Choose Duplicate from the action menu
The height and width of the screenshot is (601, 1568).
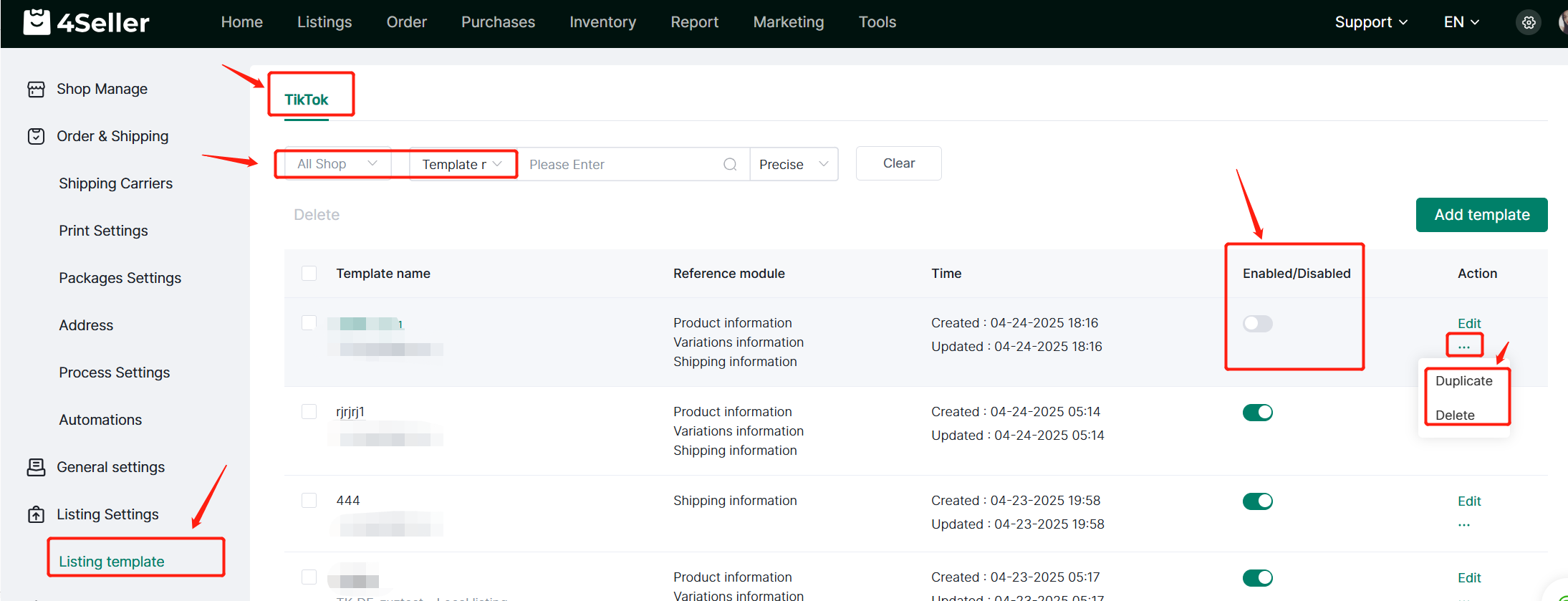1463,381
